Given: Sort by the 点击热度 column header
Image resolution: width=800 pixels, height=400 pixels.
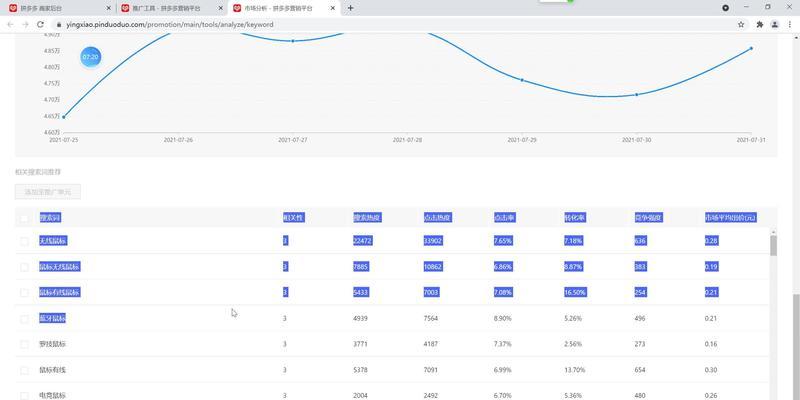Looking at the screenshot, I should point(437,218).
